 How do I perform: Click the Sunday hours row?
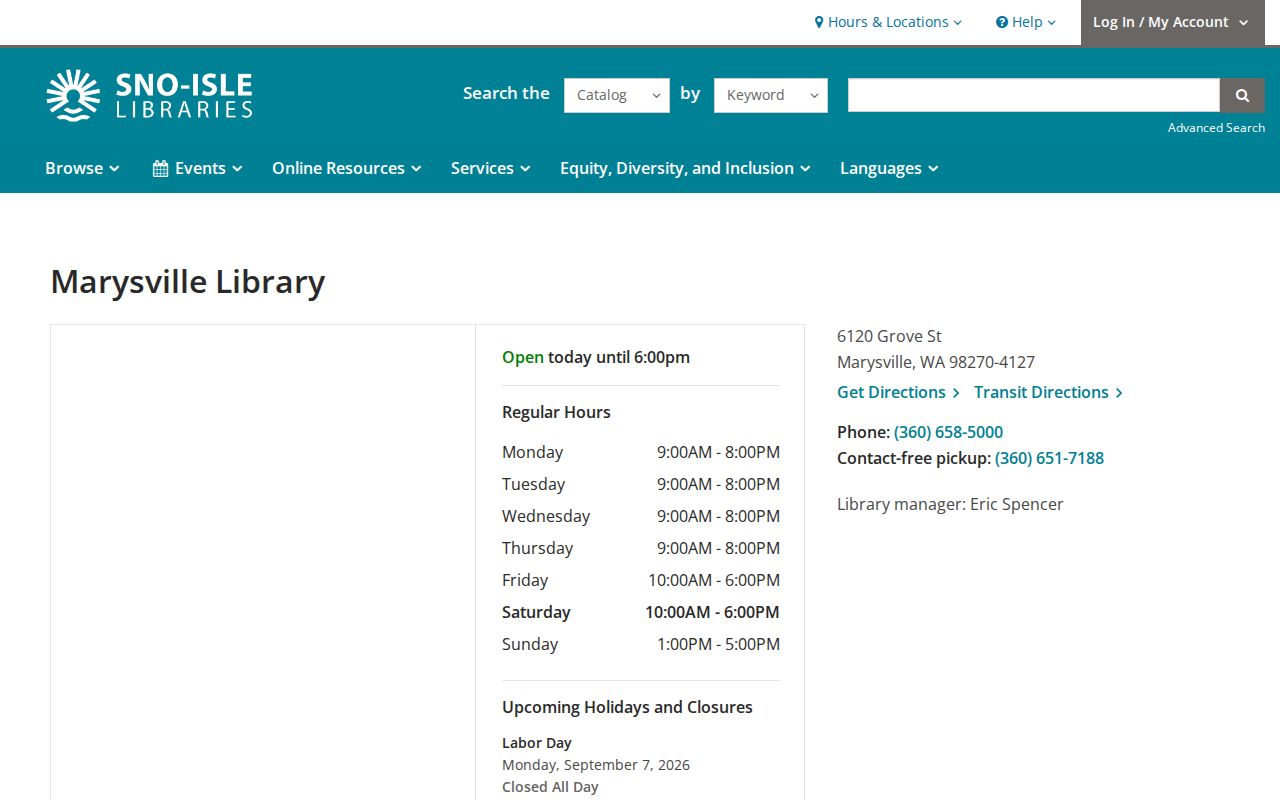point(641,644)
